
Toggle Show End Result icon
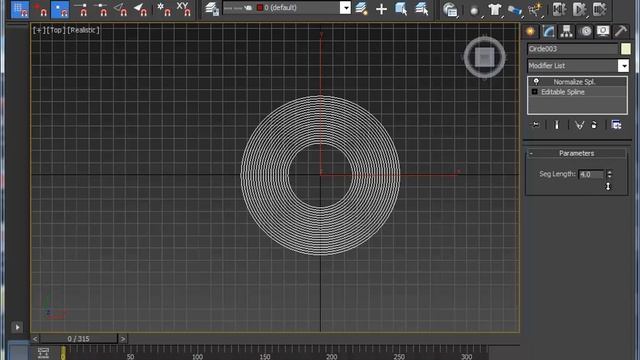click(557, 125)
